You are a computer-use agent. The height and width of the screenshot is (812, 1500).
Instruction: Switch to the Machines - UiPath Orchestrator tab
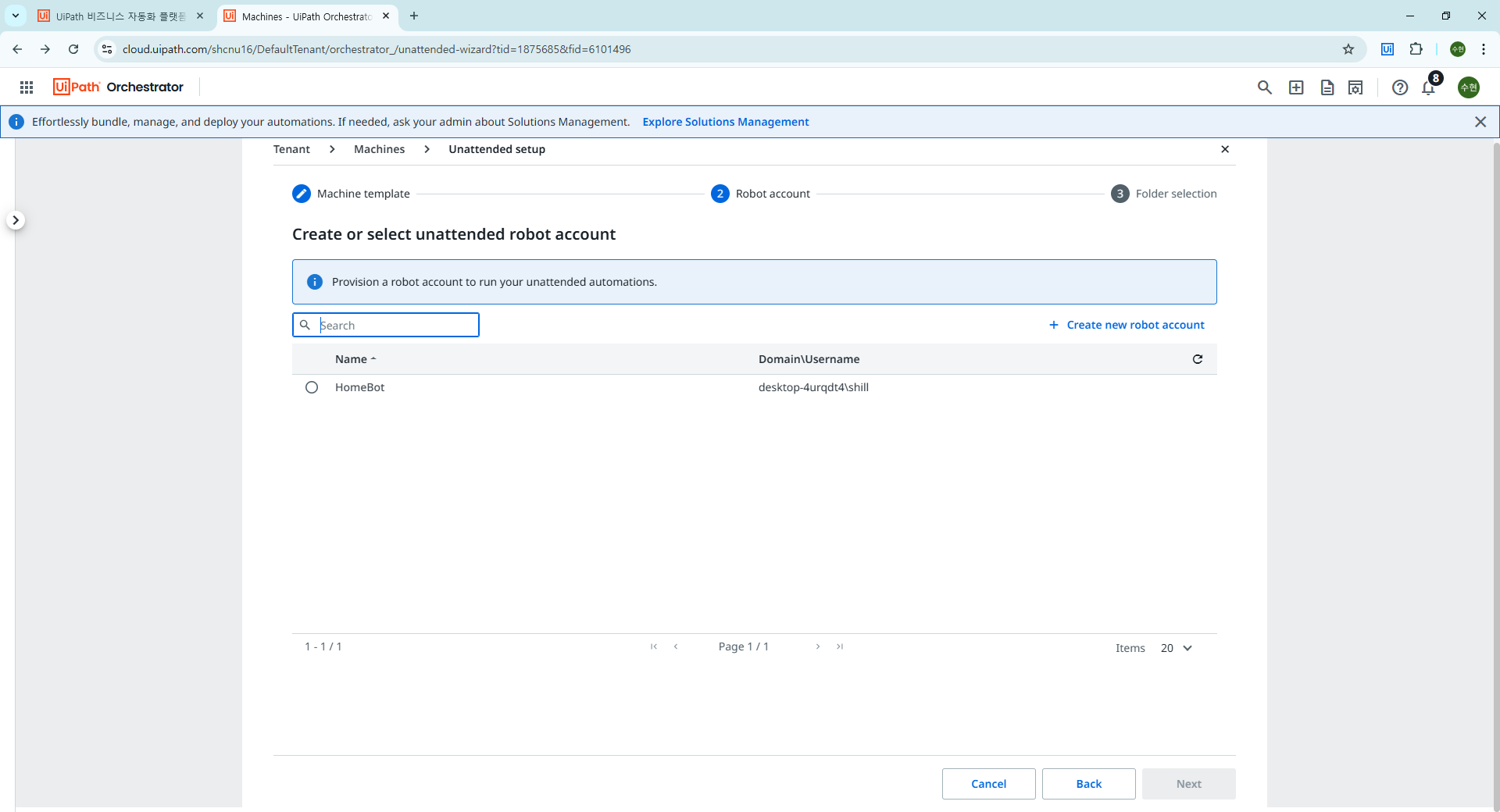tap(307, 16)
